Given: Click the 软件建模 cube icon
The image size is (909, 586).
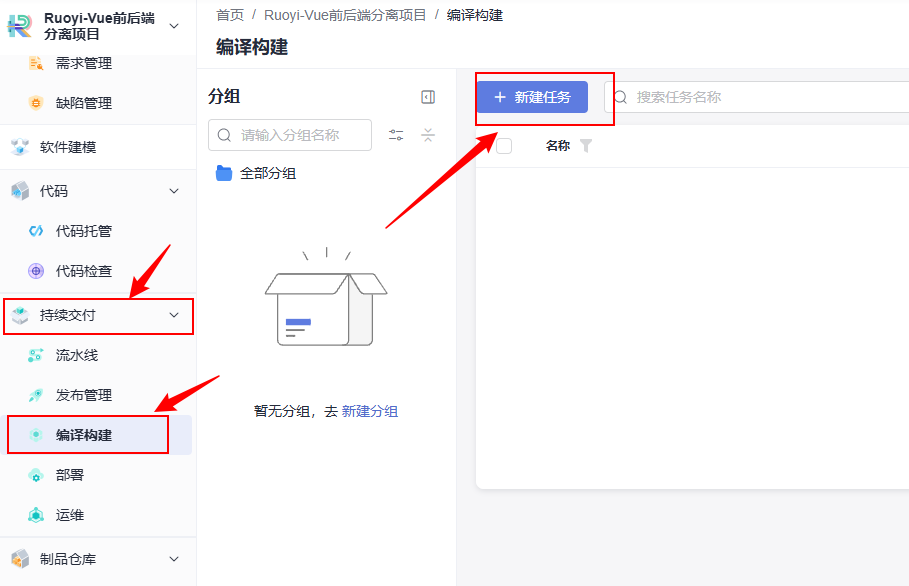Looking at the screenshot, I should [x=20, y=147].
